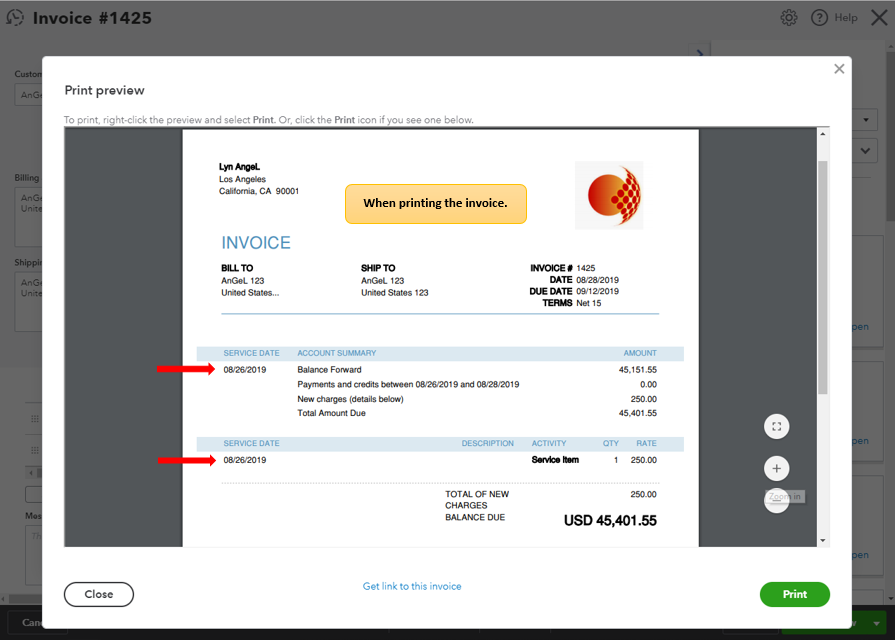This screenshot has height=640, width=895.
Task: Click the QuickBooks logo in the header
Action: 15,17
